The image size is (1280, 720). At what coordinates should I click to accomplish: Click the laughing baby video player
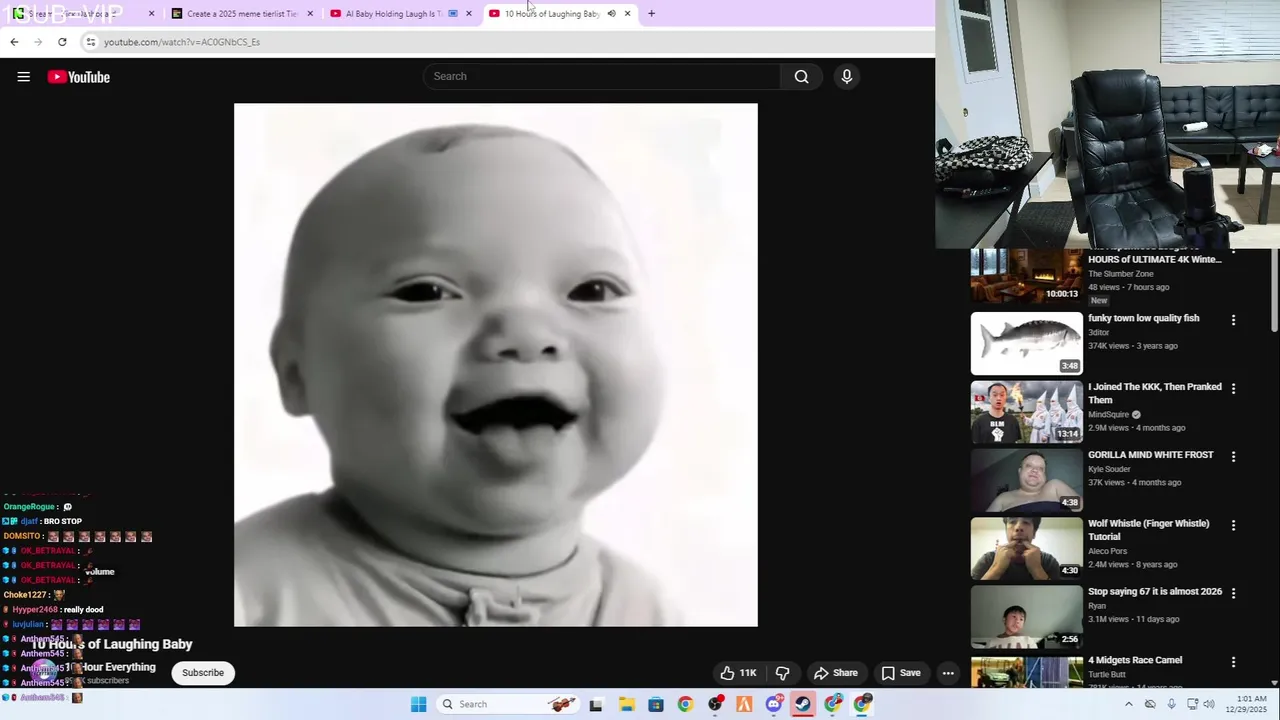click(496, 365)
